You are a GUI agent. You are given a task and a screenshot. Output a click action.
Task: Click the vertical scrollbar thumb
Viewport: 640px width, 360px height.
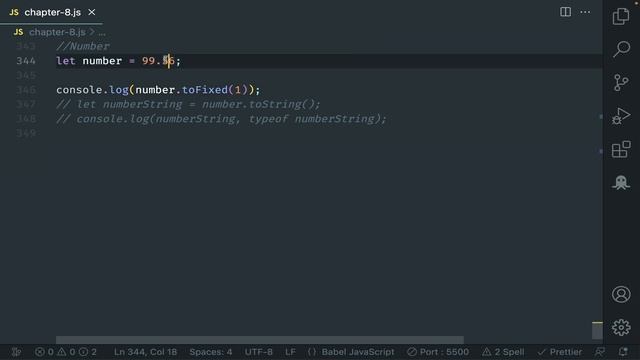coord(597,330)
